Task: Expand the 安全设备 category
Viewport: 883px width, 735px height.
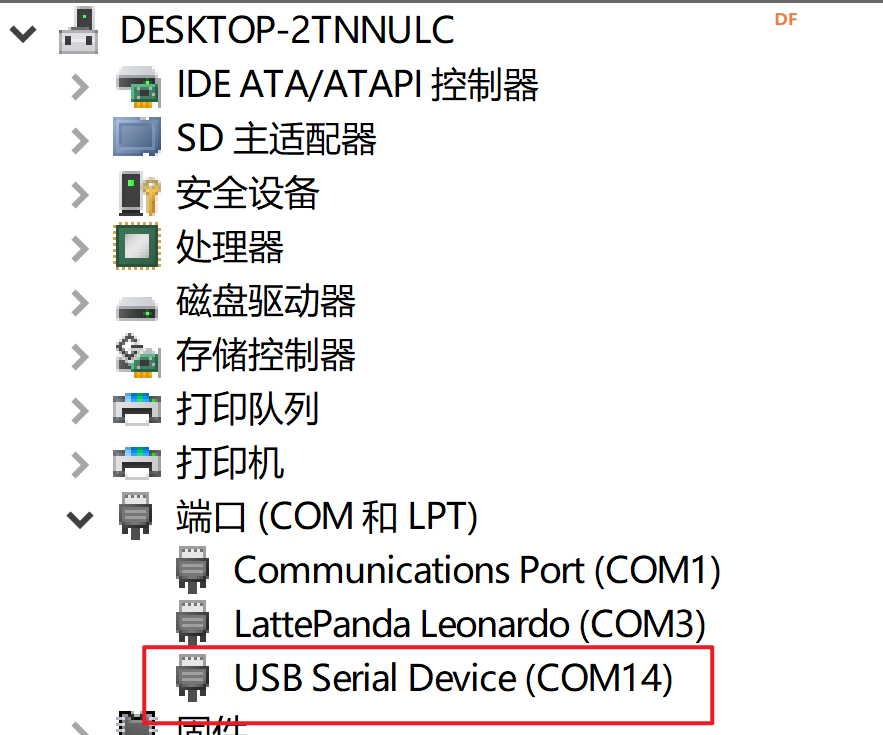Action: [80, 193]
